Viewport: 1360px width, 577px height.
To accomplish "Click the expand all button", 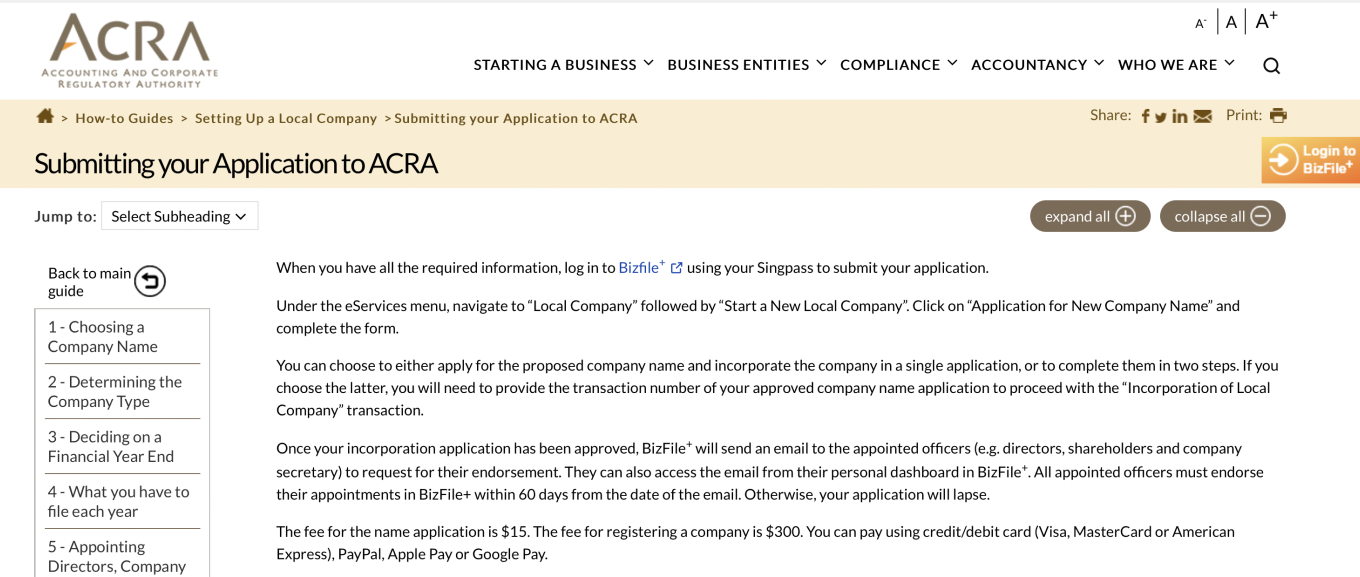I will 1090,216.
